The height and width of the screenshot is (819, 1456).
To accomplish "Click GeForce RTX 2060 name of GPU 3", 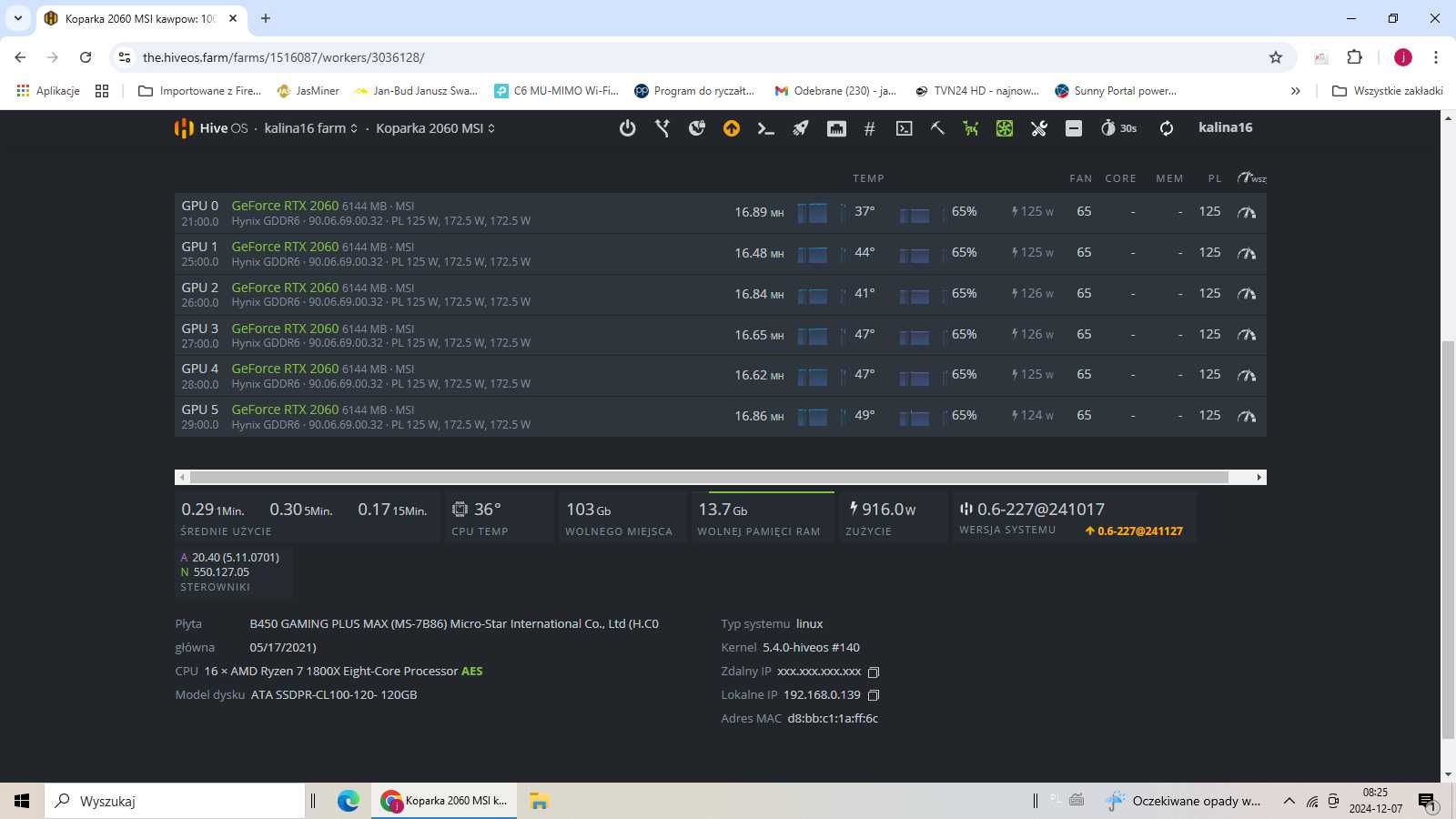I will tap(285, 329).
